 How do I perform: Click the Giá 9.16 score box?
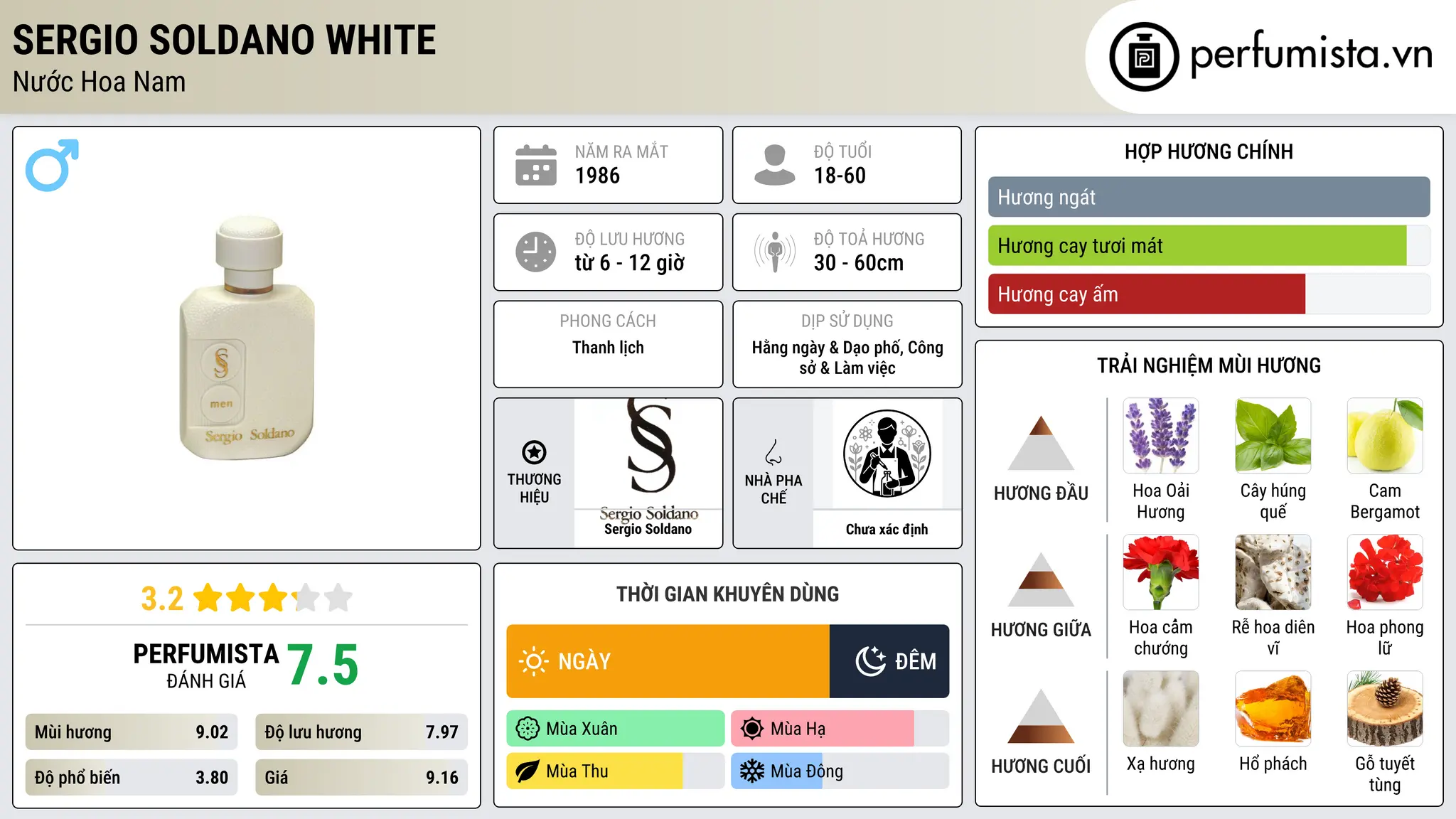tap(362, 778)
